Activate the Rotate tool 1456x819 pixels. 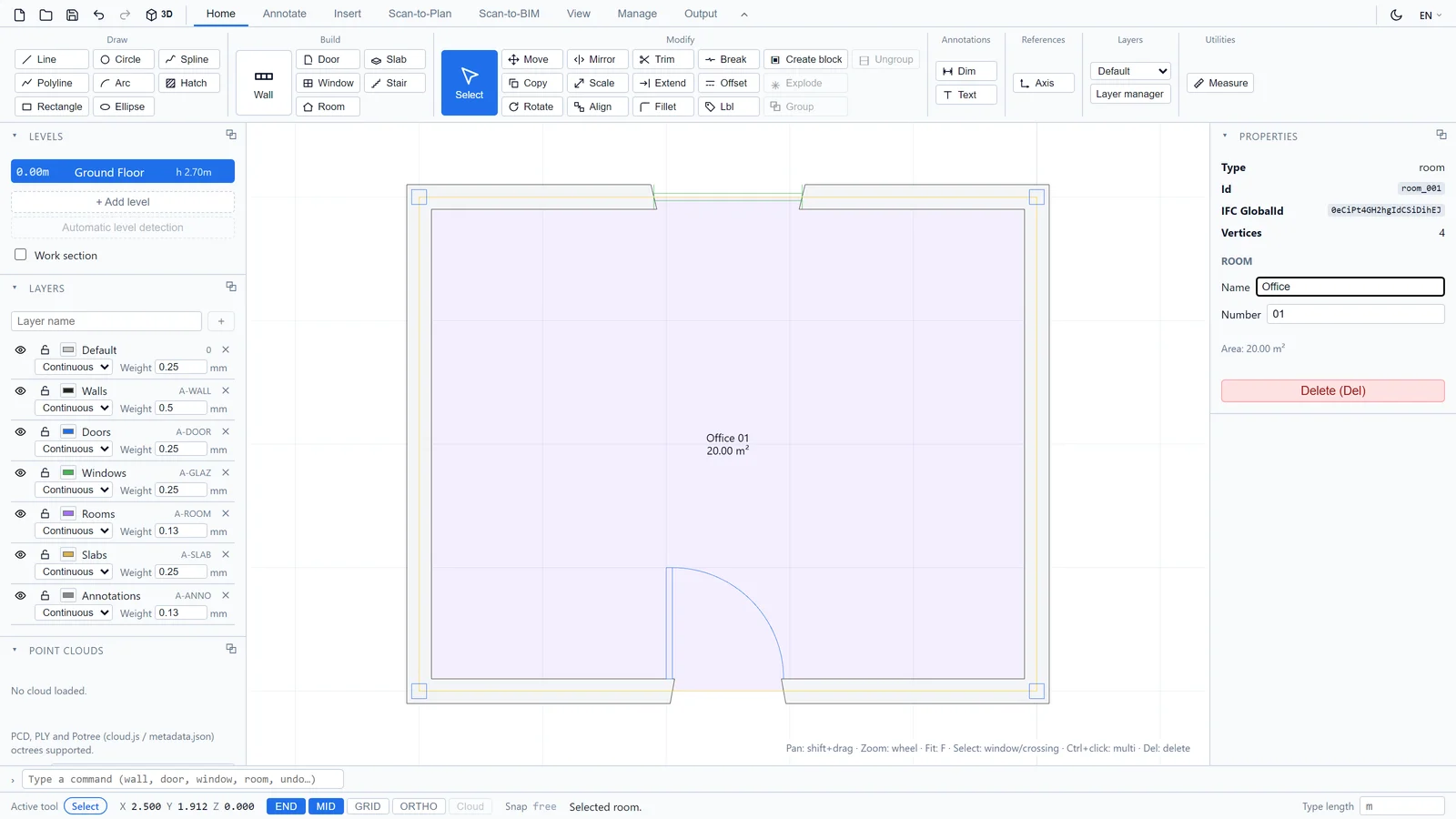[x=532, y=106]
